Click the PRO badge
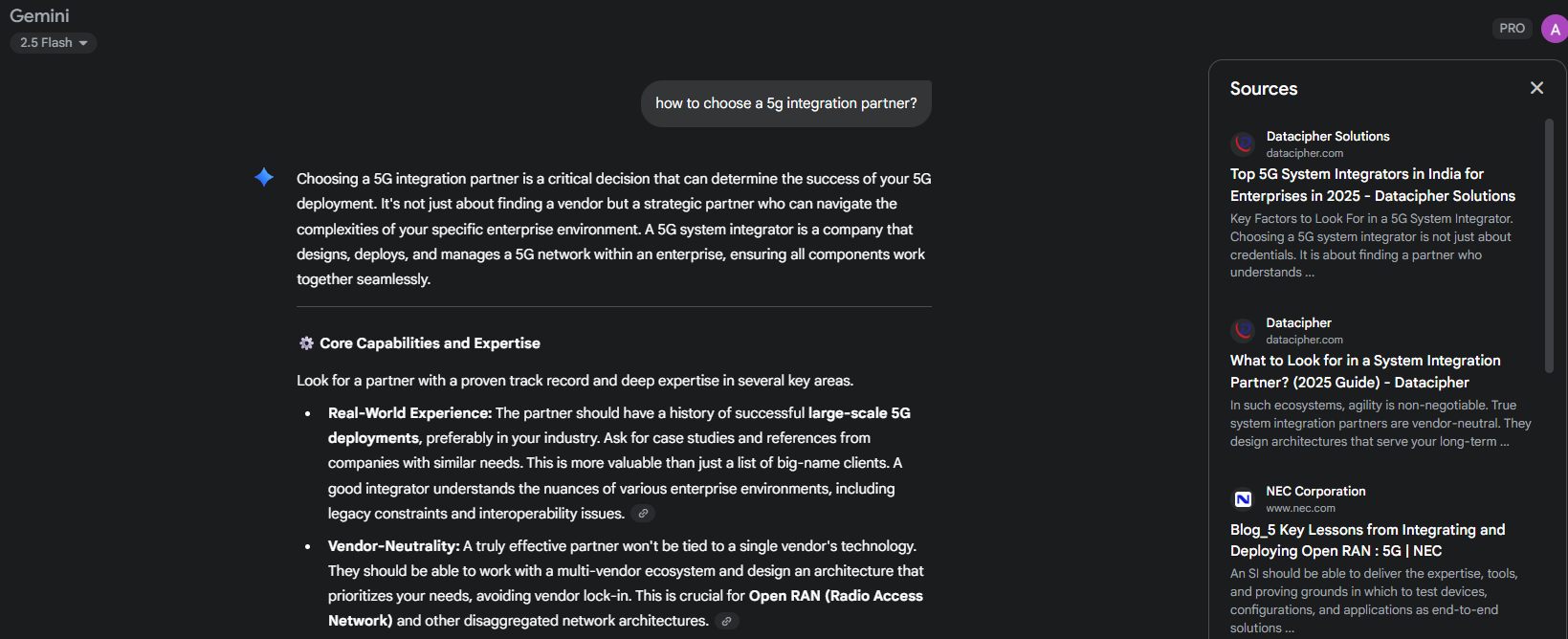1568x639 pixels. (x=1512, y=29)
